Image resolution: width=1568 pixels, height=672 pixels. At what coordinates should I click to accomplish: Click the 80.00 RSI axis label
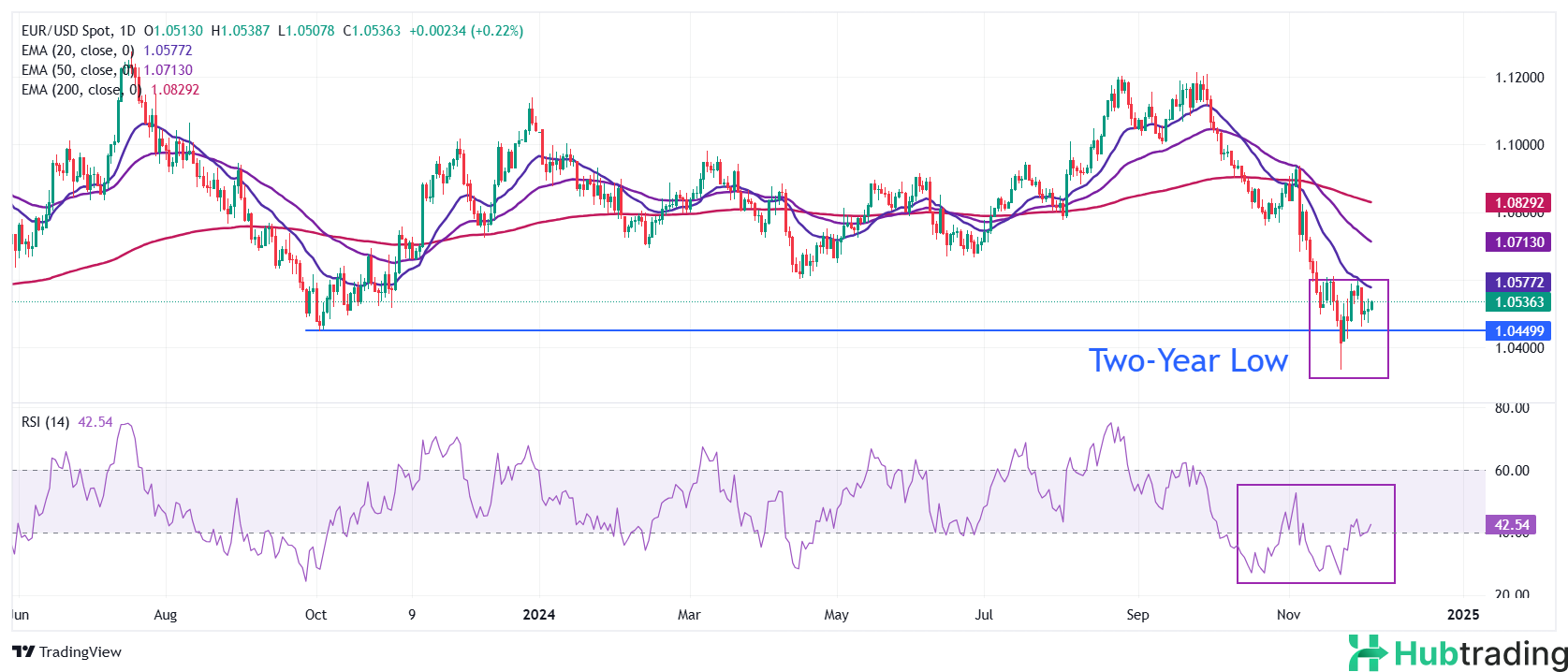(1511, 408)
